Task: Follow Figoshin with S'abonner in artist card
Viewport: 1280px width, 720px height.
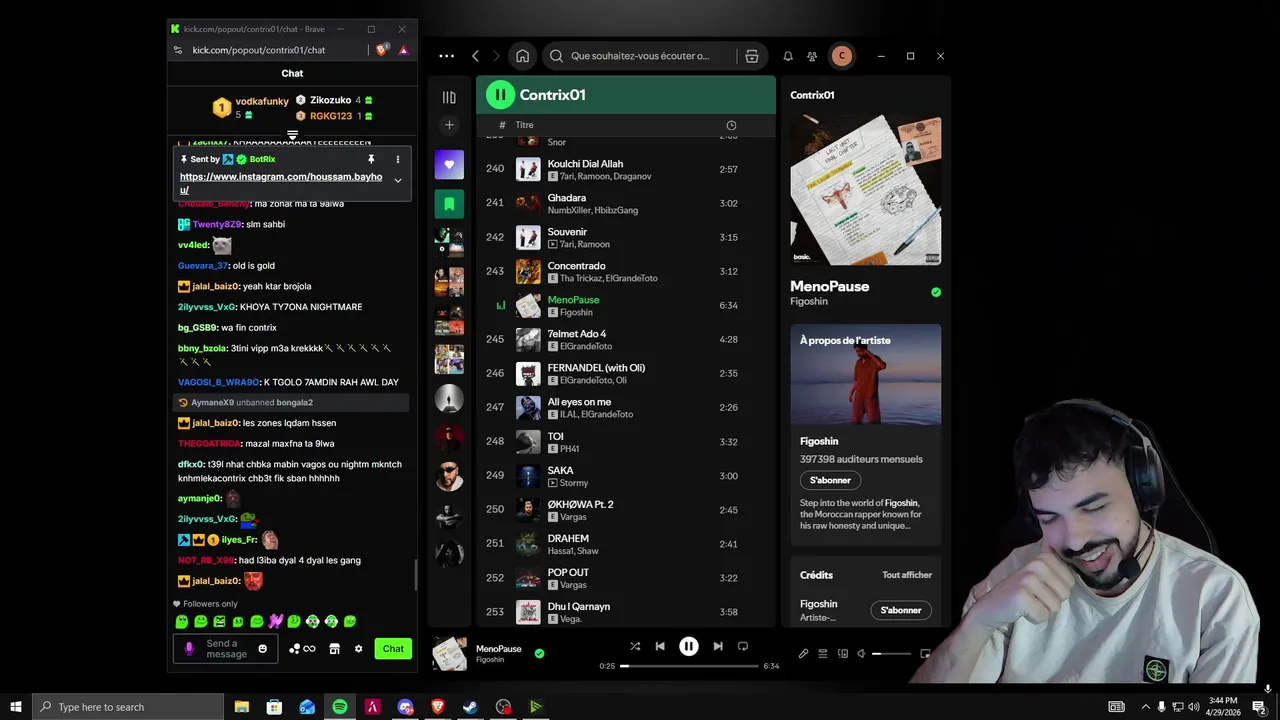Action: click(x=830, y=480)
